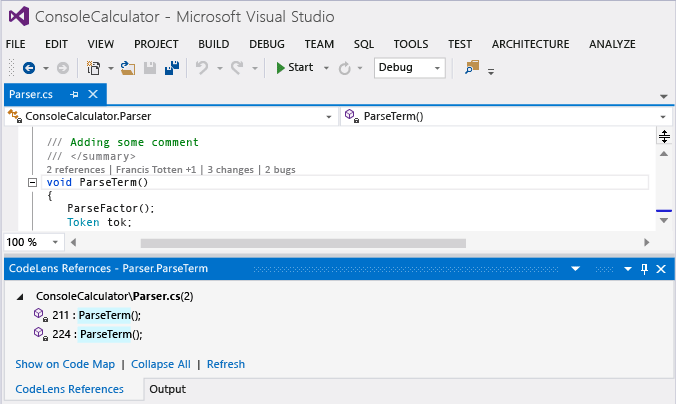
Task: Open the Redo history dropdown arrow
Action: point(255,68)
